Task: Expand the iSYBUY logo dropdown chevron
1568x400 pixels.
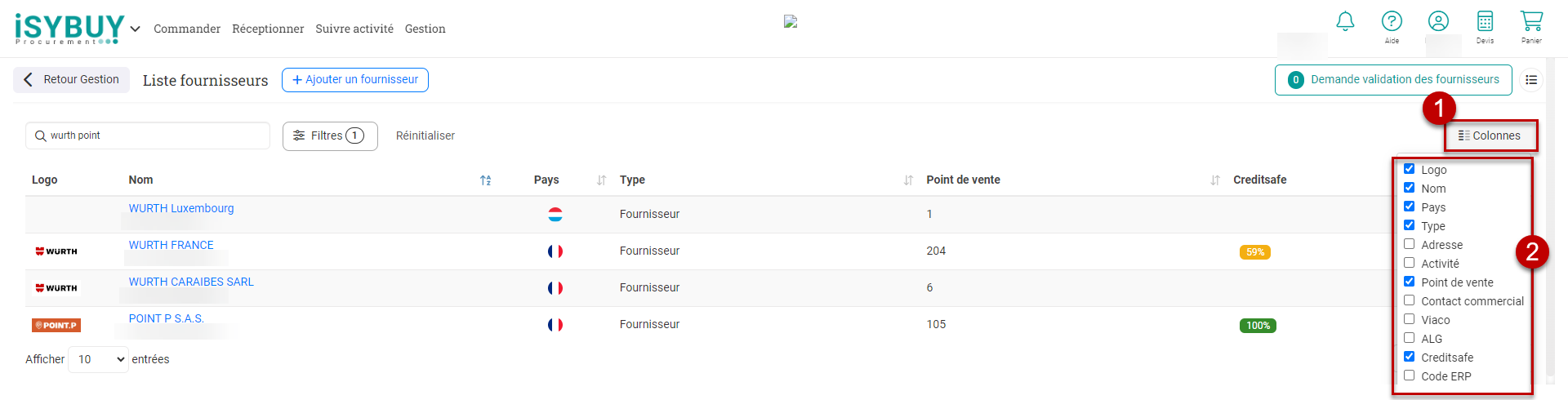Action: click(136, 29)
